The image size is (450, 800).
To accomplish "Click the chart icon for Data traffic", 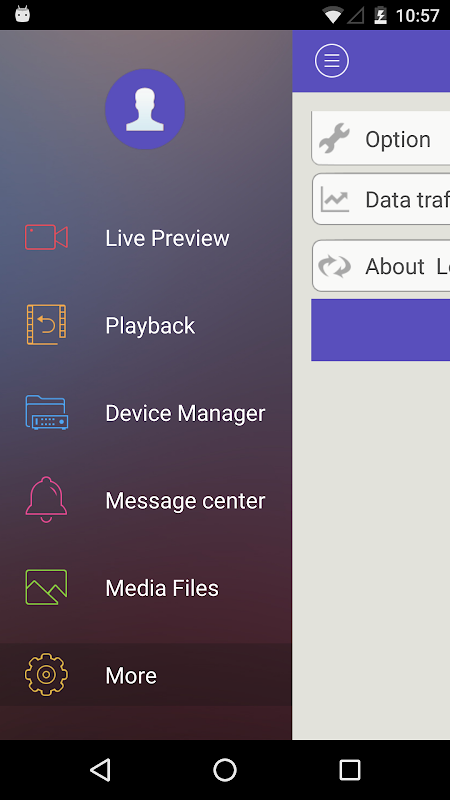I will 334,199.
